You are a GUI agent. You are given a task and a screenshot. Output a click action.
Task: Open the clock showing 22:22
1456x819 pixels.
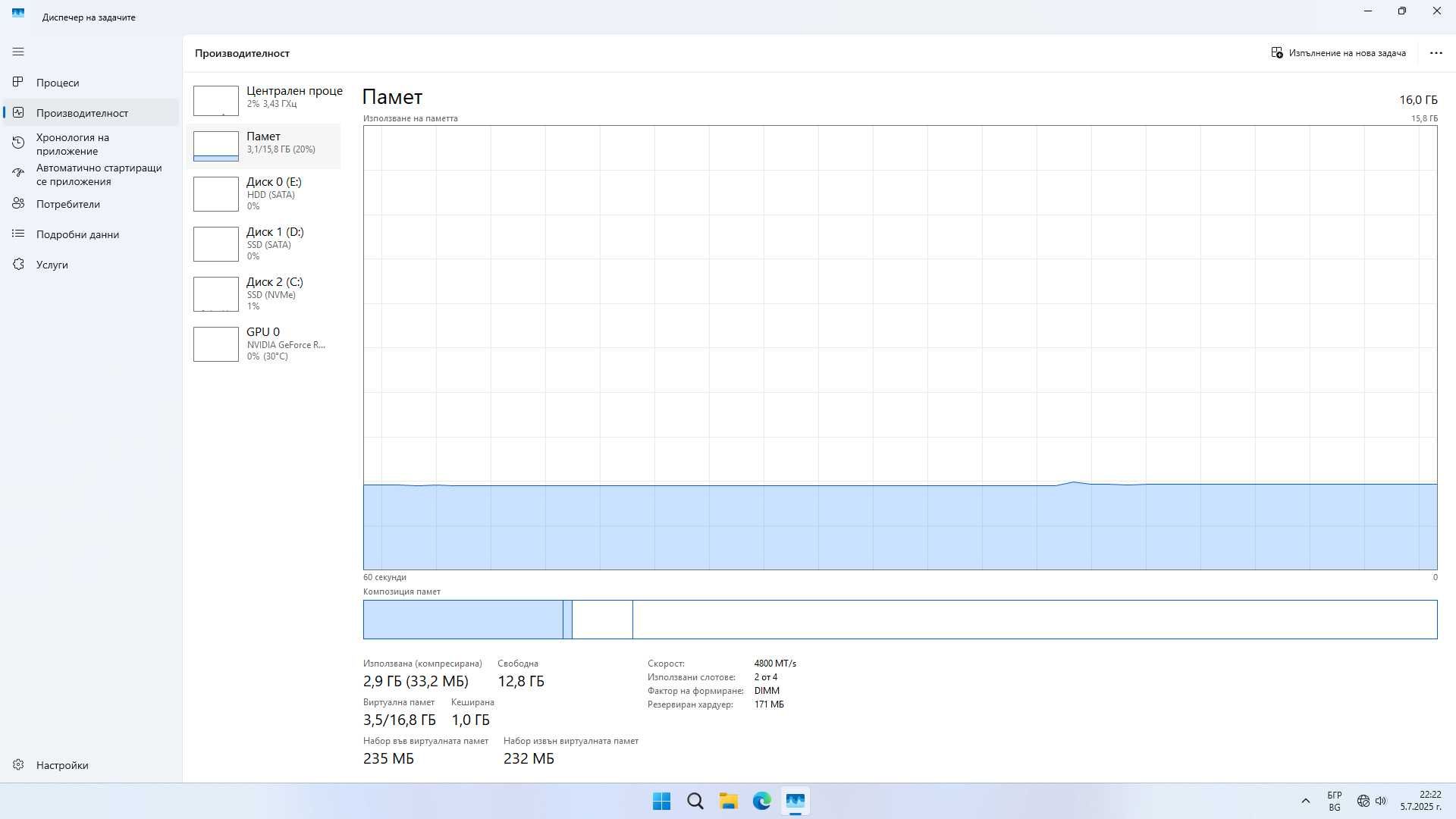point(1420,801)
